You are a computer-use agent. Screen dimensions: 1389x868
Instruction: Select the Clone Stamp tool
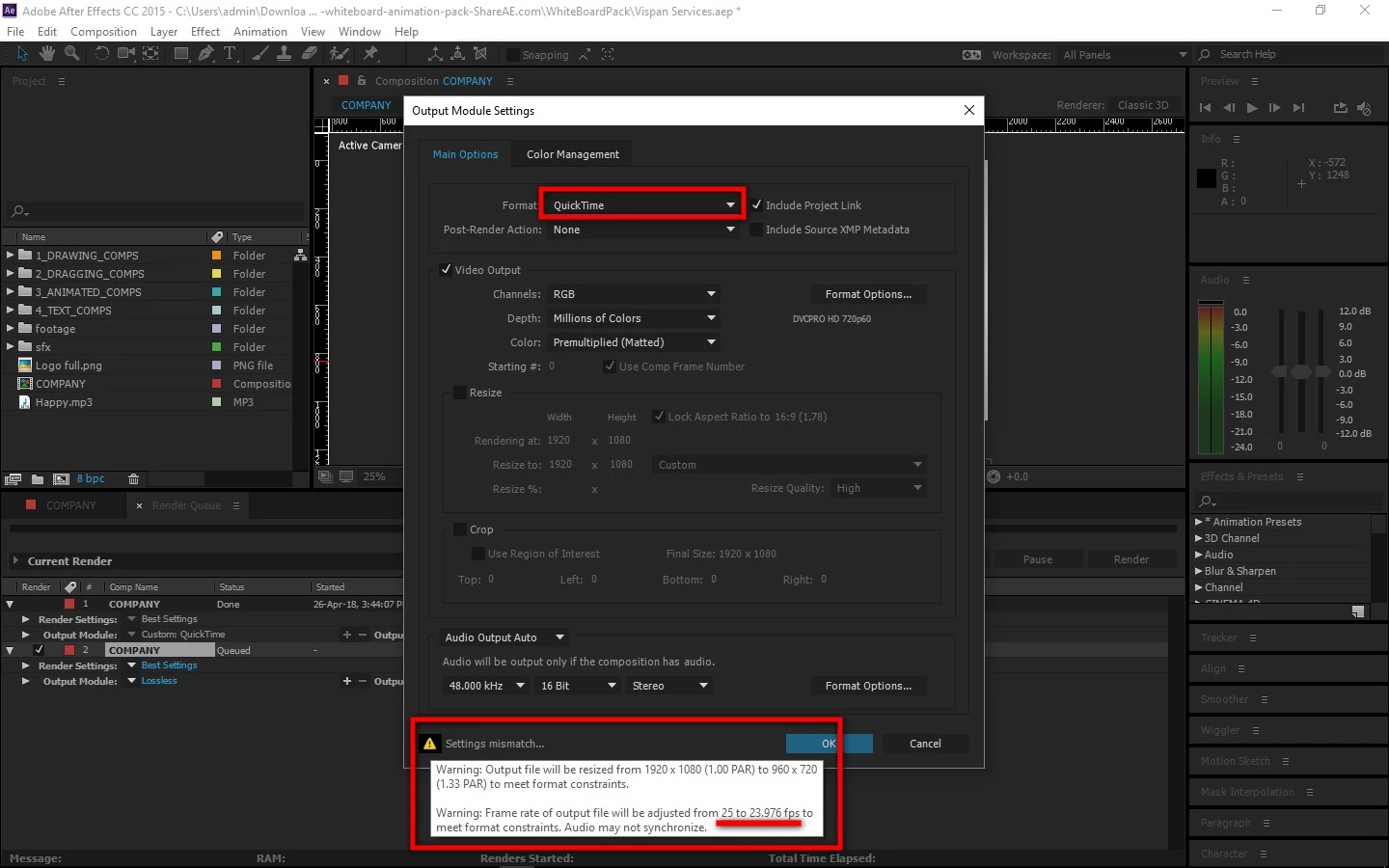(x=285, y=54)
